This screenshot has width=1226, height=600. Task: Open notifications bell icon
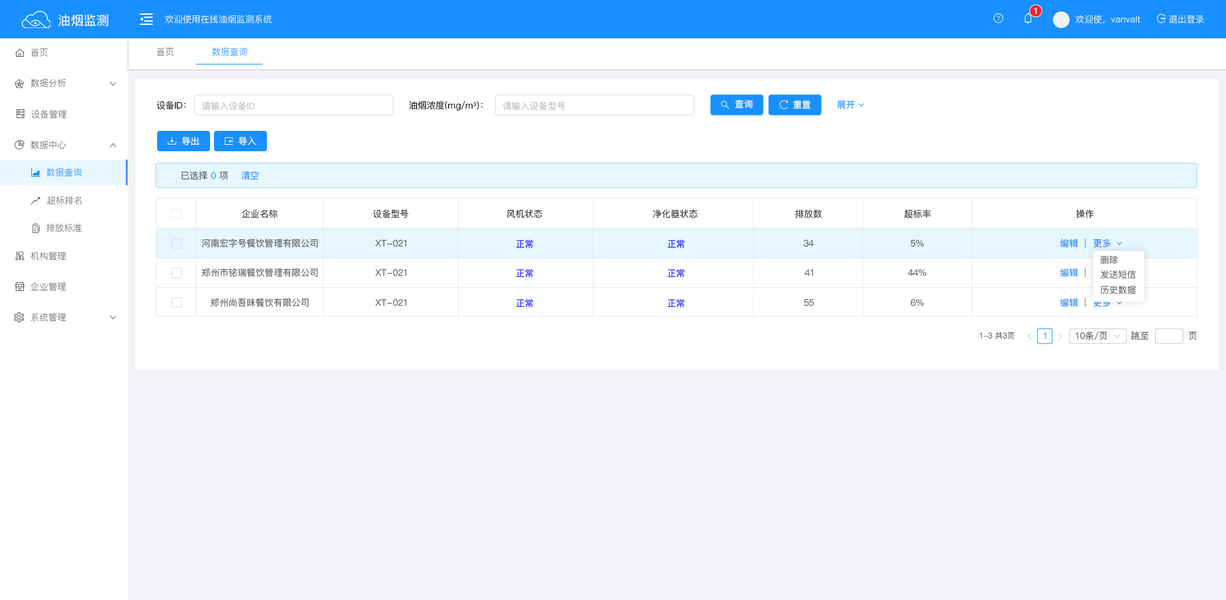point(1027,19)
